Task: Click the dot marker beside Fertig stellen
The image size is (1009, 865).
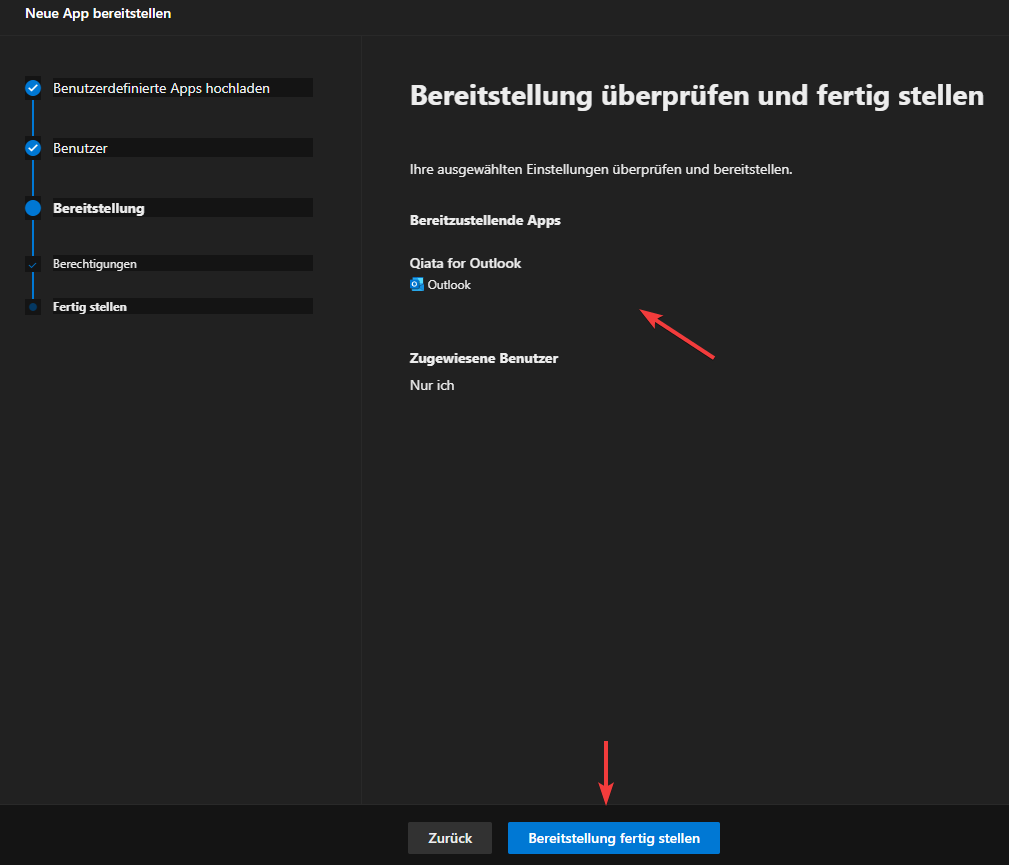Action: click(33, 307)
